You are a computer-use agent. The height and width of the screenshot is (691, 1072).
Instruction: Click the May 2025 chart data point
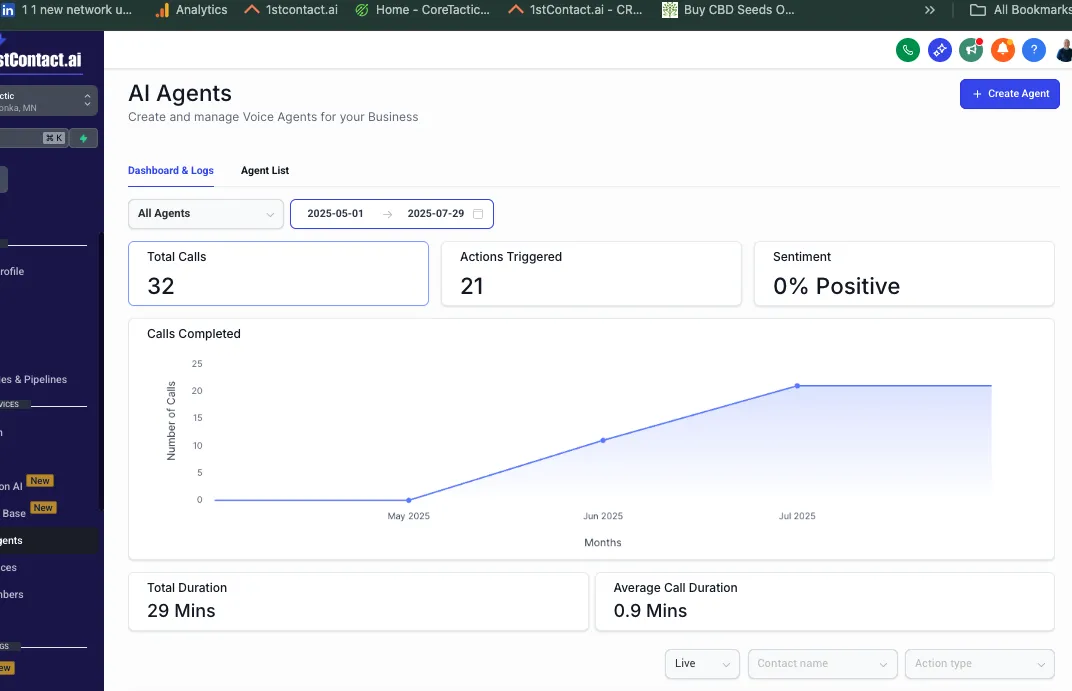tap(409, 500)
